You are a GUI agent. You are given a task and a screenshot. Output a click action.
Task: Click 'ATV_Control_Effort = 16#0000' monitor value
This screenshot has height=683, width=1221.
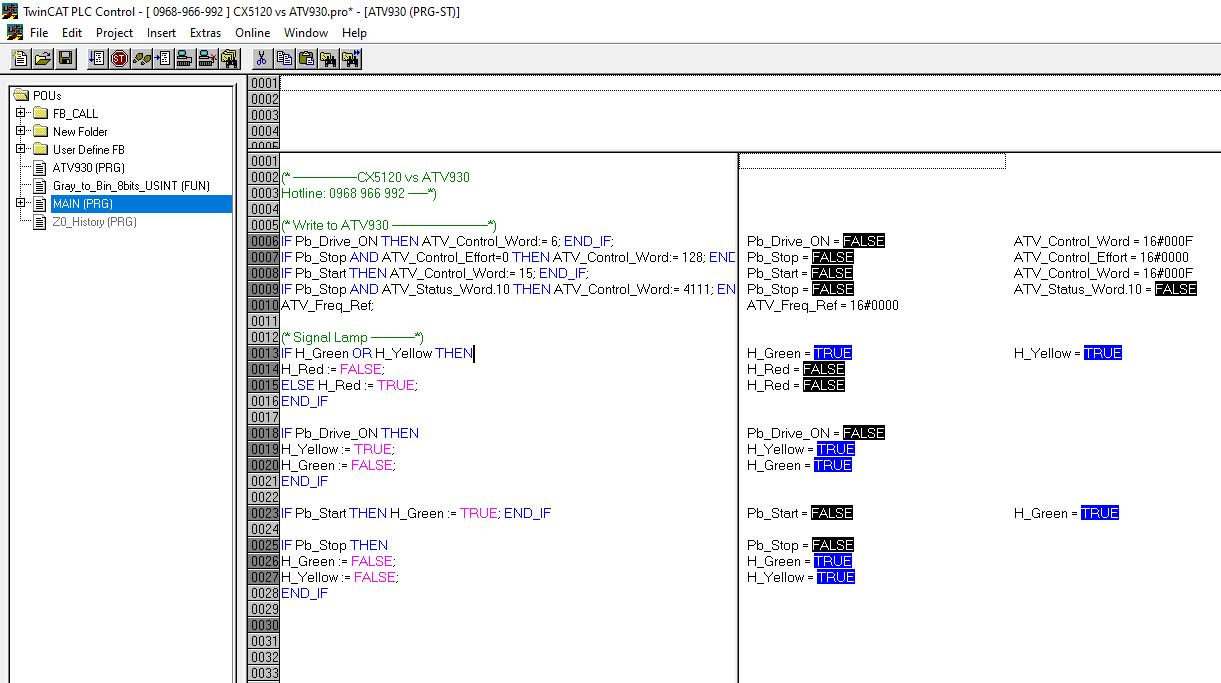point(1103,257)
